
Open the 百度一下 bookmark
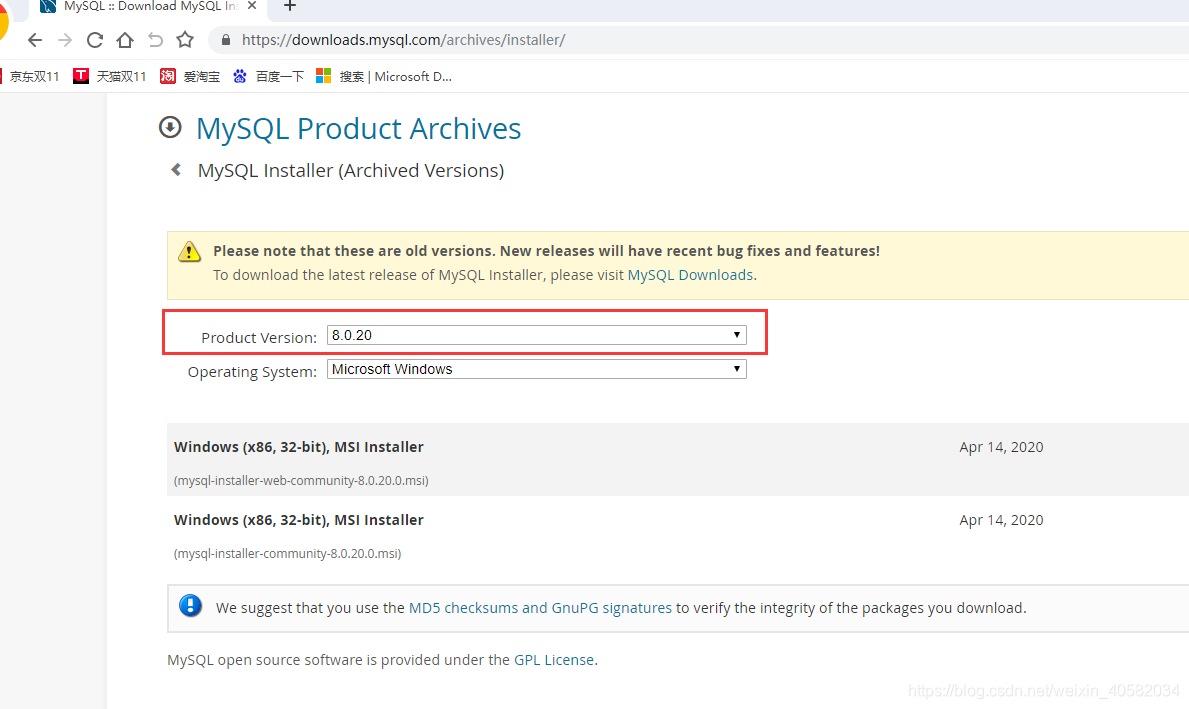coord(268,77)
